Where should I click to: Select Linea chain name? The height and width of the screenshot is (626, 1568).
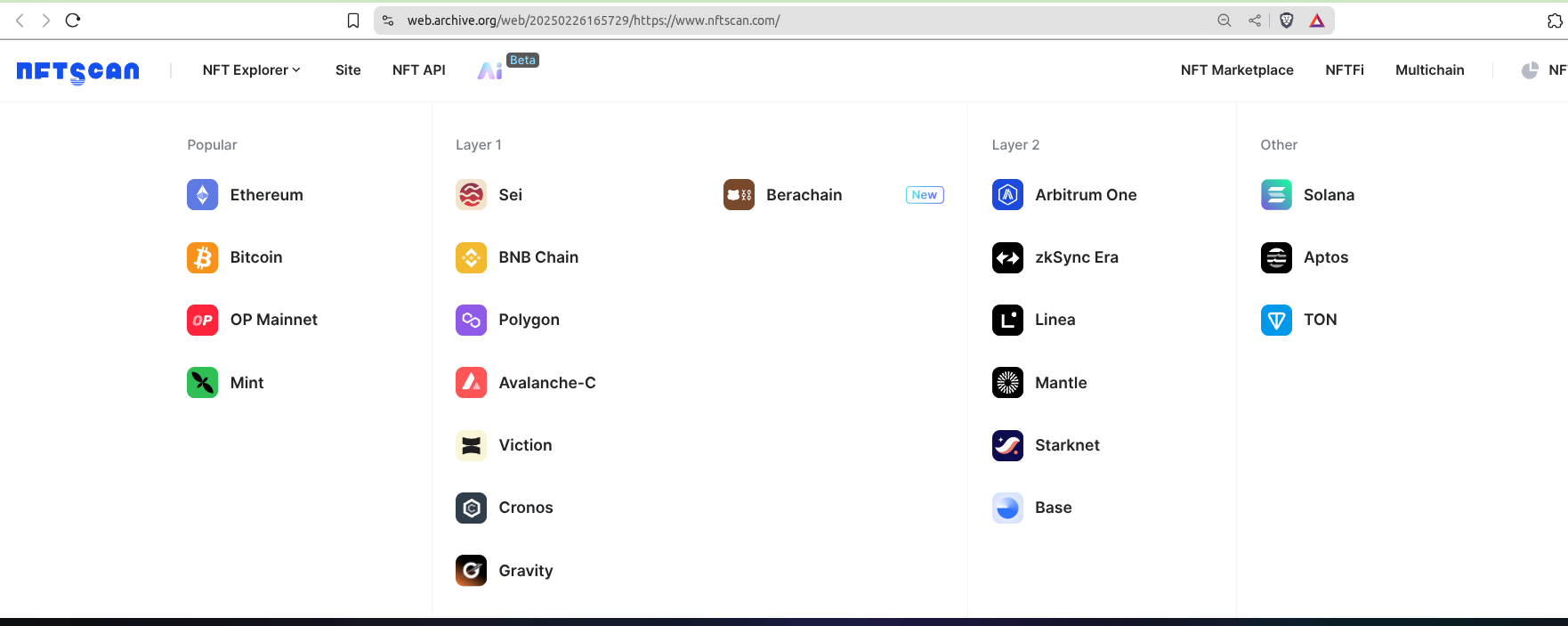1055,320
